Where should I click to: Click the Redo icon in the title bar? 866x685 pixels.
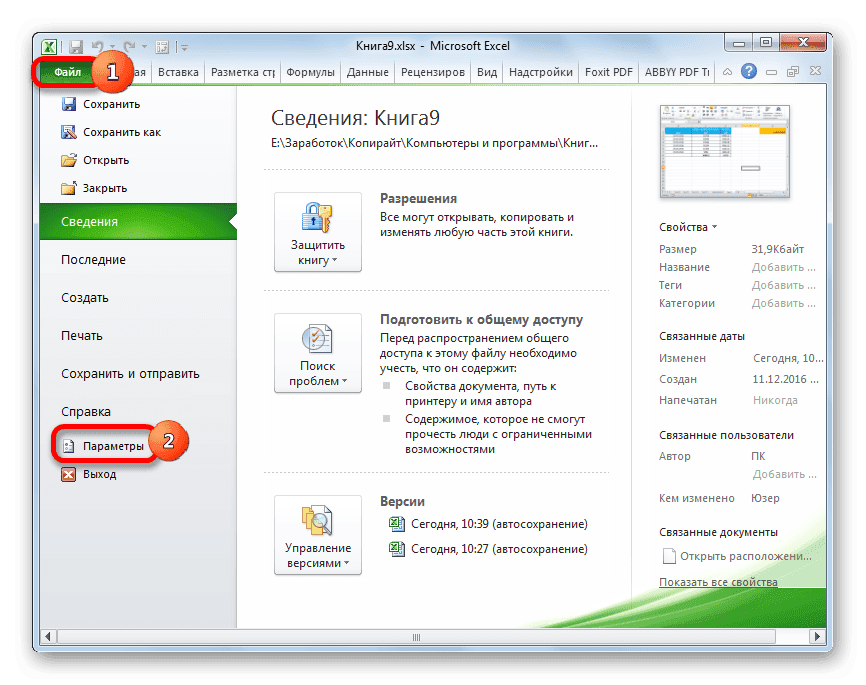click(128, 46)
